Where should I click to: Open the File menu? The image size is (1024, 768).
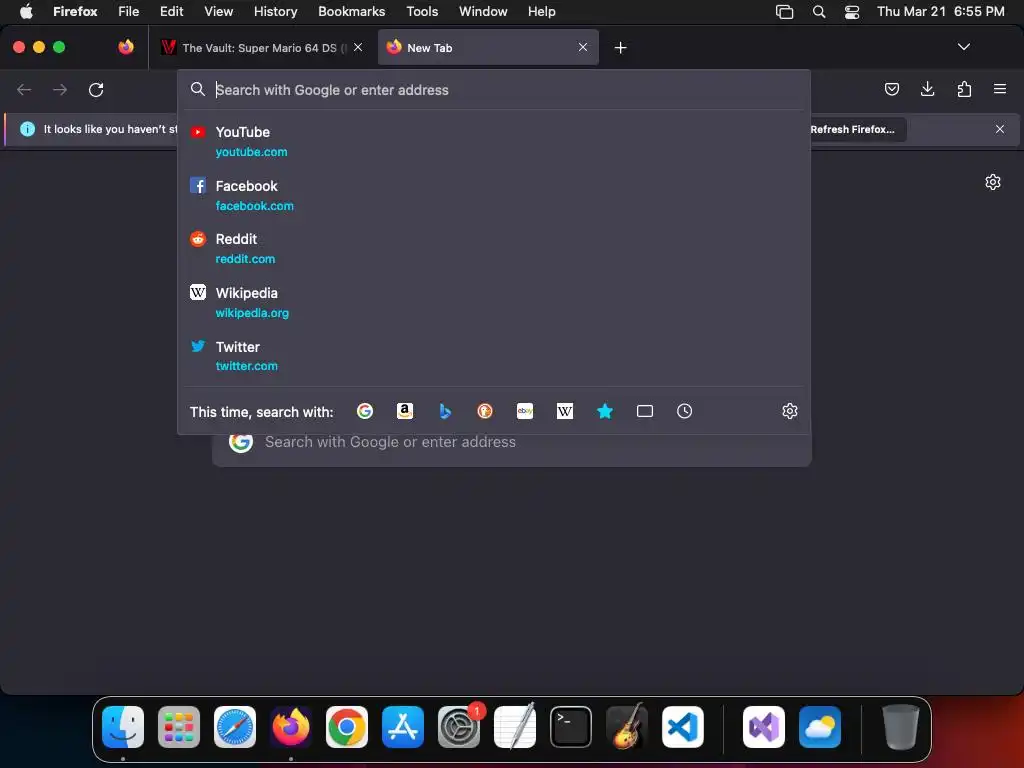point(129,11)
